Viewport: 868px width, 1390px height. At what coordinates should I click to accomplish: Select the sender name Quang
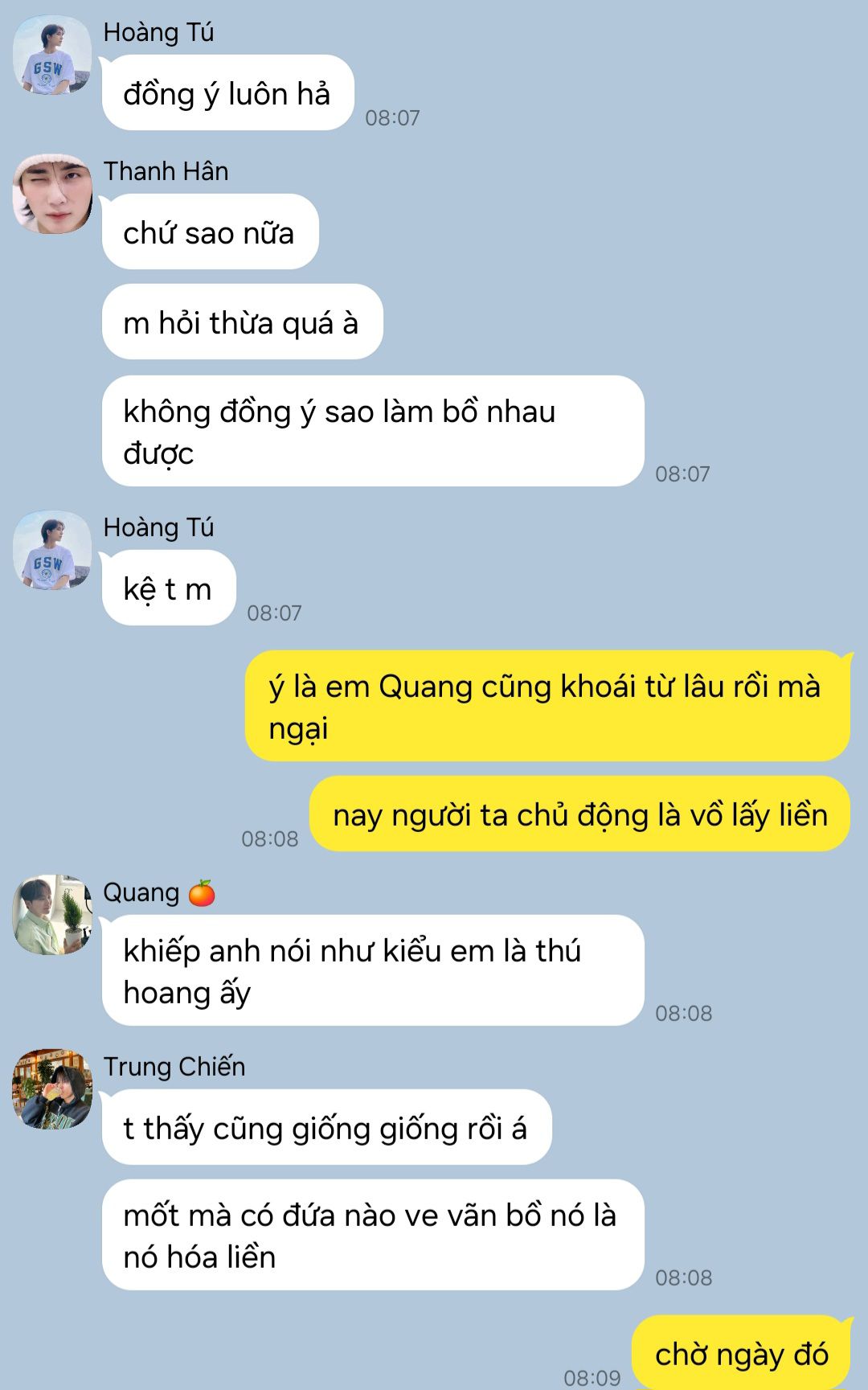pos(141,892)
